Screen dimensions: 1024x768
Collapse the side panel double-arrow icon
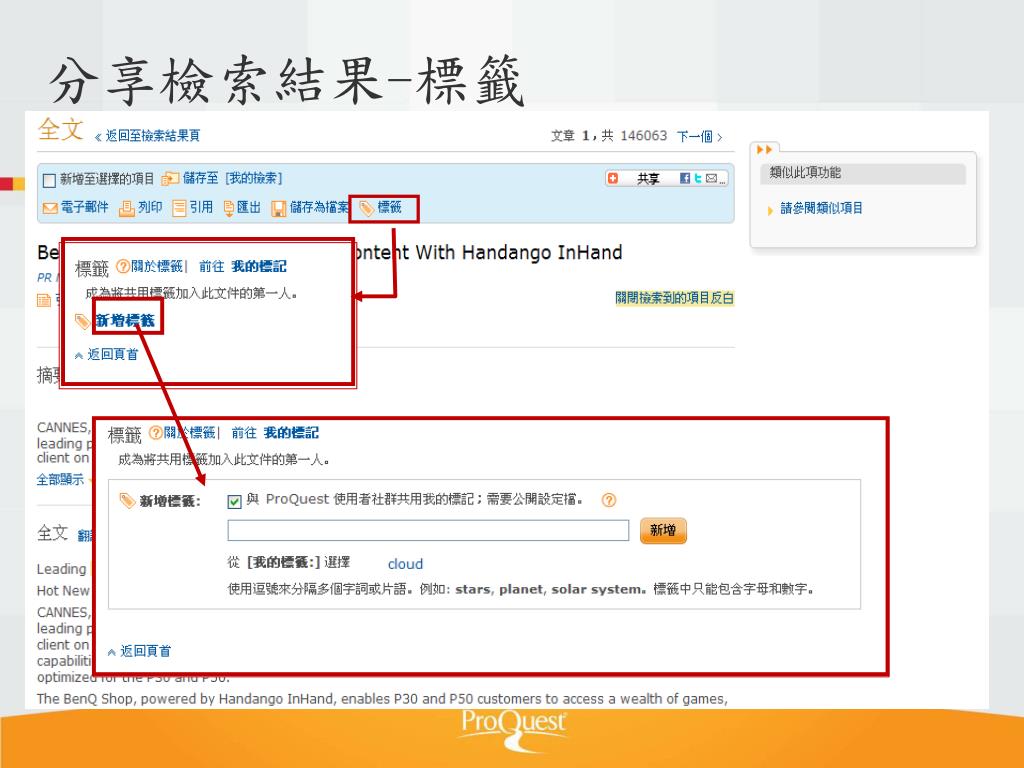[764, 150]
